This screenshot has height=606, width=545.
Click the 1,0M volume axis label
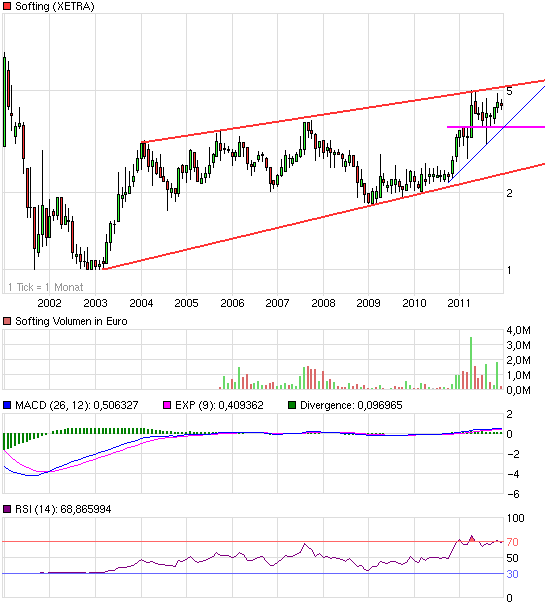[518, 375]
